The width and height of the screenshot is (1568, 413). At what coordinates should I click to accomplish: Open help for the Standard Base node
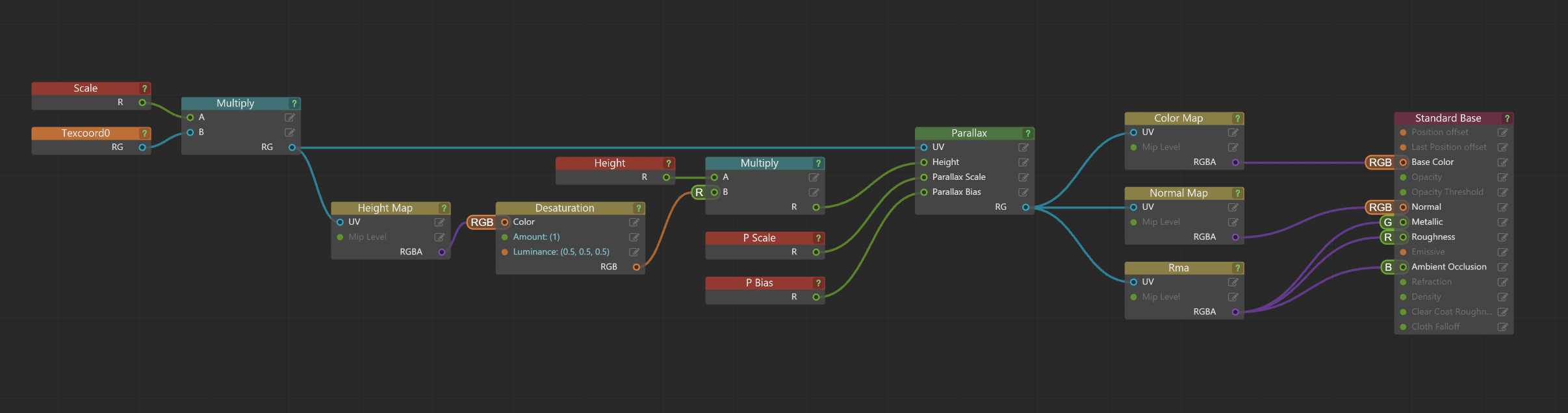pyautogui.click(x=1507, y=119)
